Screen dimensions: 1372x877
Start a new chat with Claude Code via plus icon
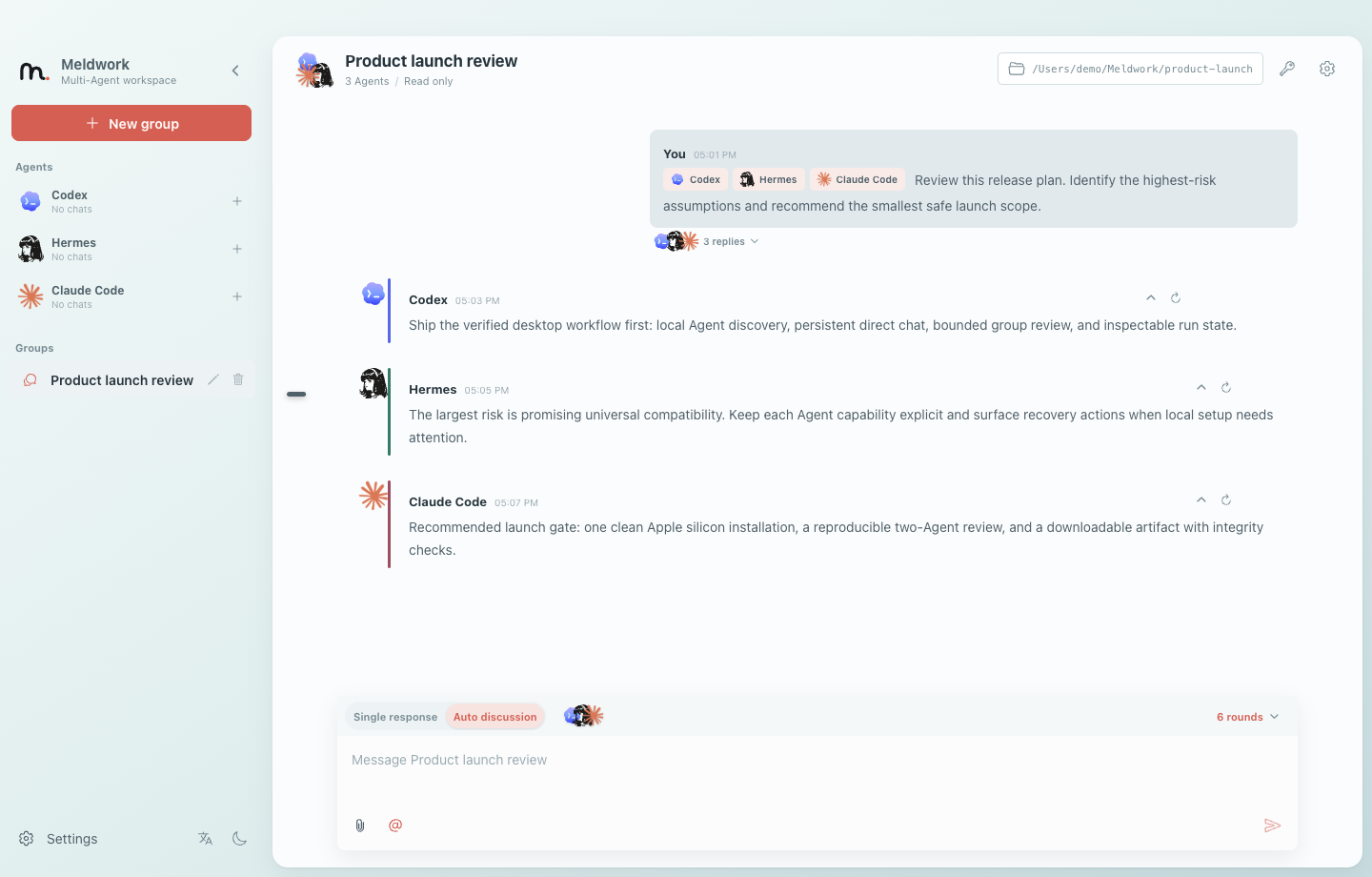pos(237,296)
